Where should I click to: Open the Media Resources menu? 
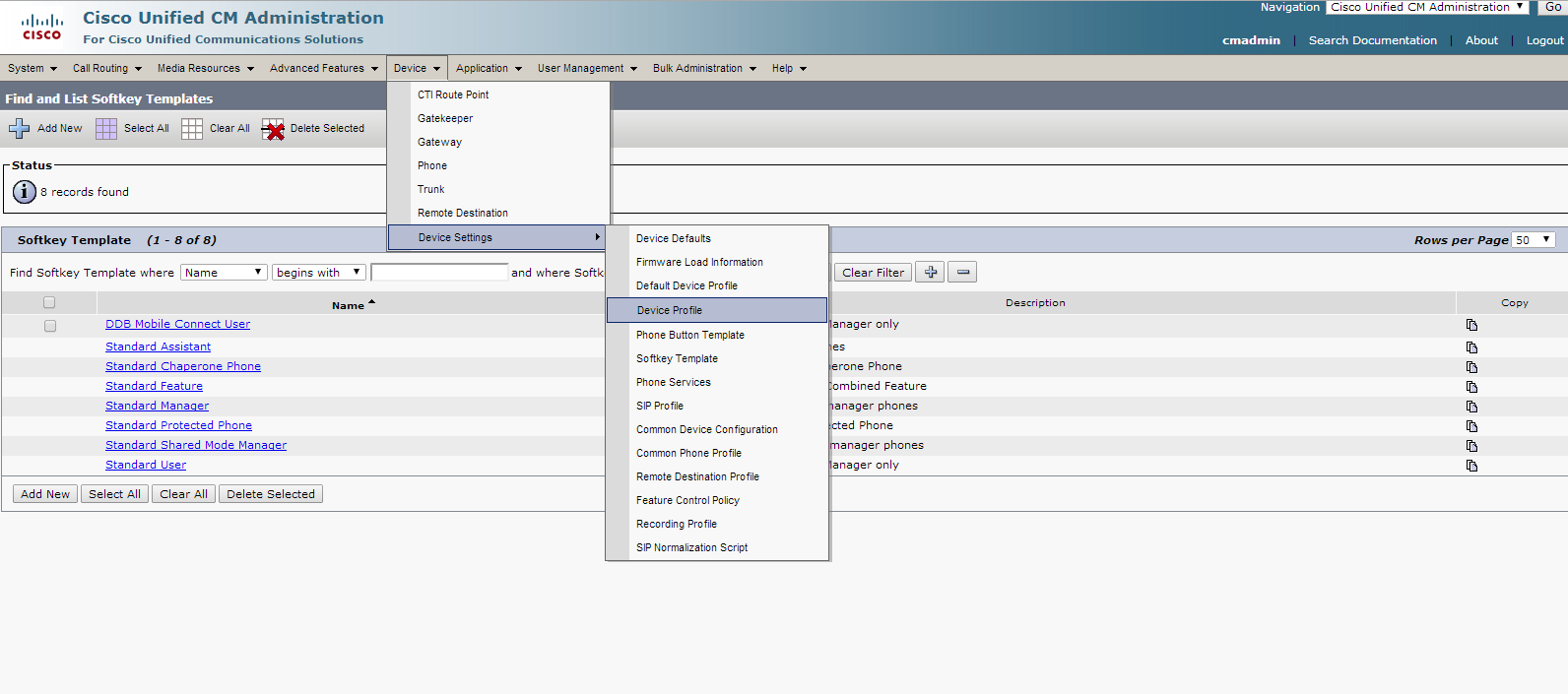click(206, 68)
